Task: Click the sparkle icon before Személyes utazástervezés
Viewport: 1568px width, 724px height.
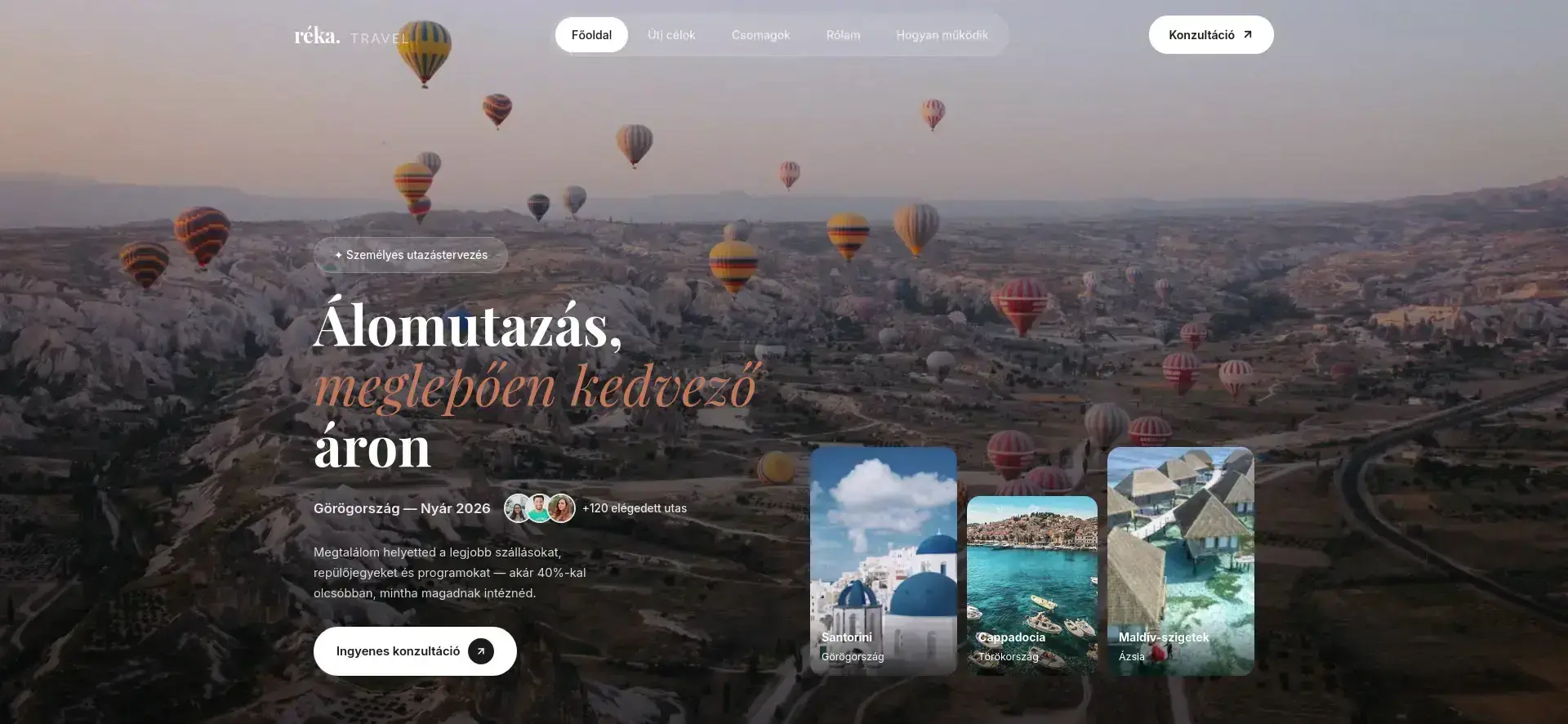Action: [x=338, y=255]
